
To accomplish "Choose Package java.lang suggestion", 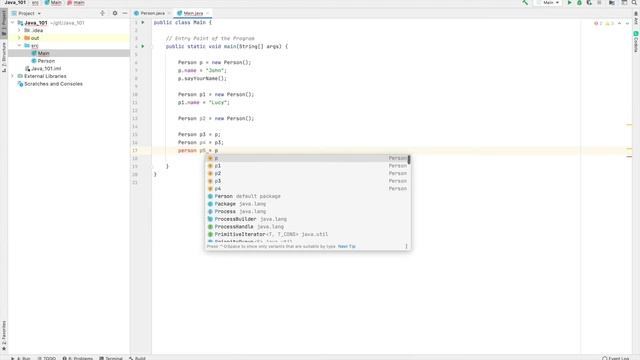I will click(307, 204).
